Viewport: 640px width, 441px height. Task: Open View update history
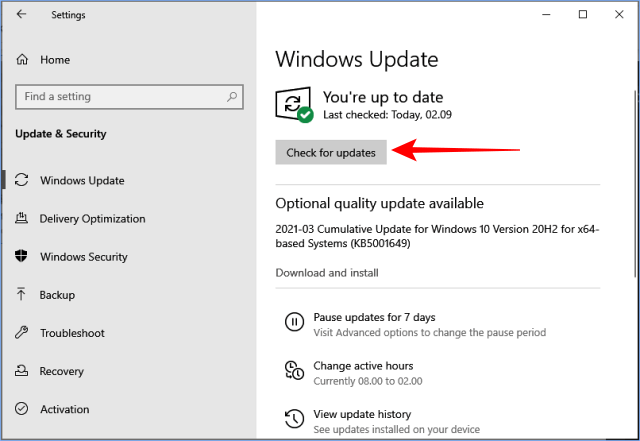362,414
